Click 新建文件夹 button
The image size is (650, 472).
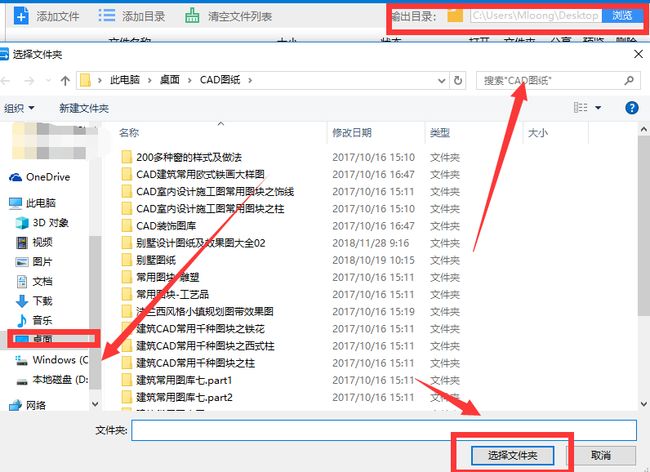pos(84,108)
